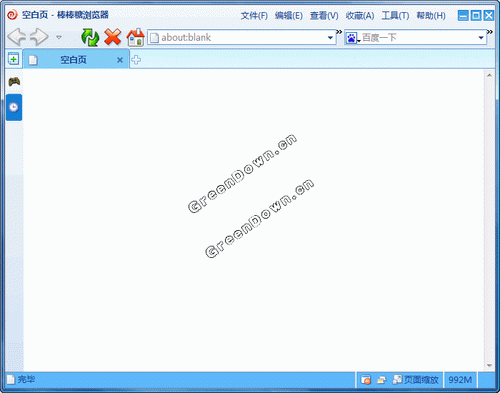This screenshot has width=500, height=393.
Task: Refresh the page with green arrows icon
Action: click(x=90, y=37)
